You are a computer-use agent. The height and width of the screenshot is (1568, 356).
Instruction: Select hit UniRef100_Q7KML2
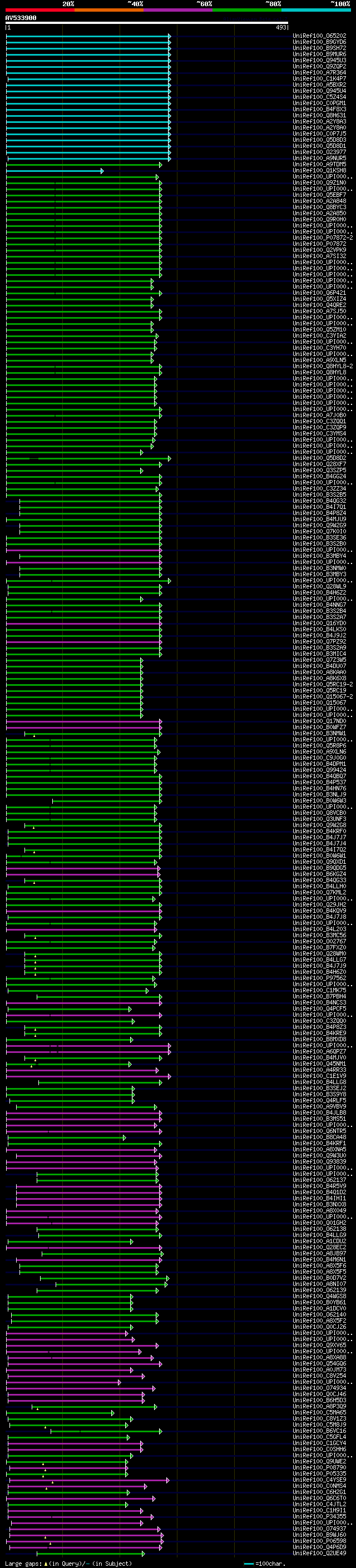pyautogui.click(x=319, y=892)
